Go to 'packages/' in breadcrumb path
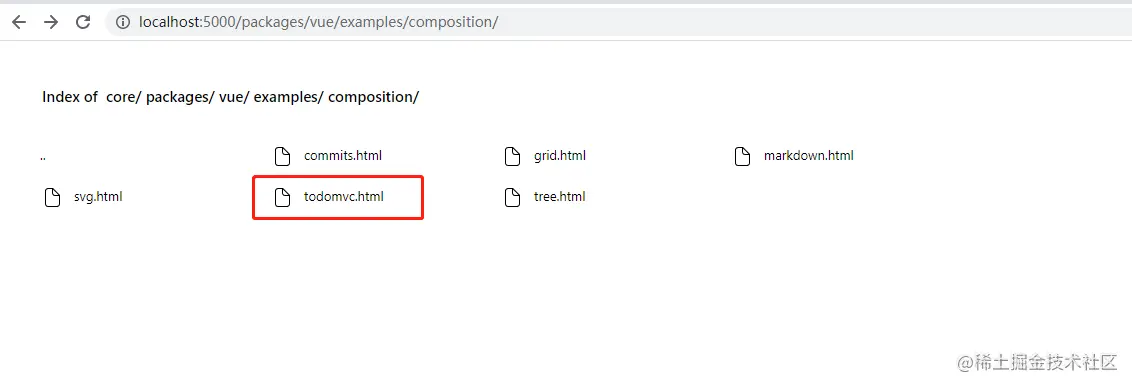 pos(180,97)
